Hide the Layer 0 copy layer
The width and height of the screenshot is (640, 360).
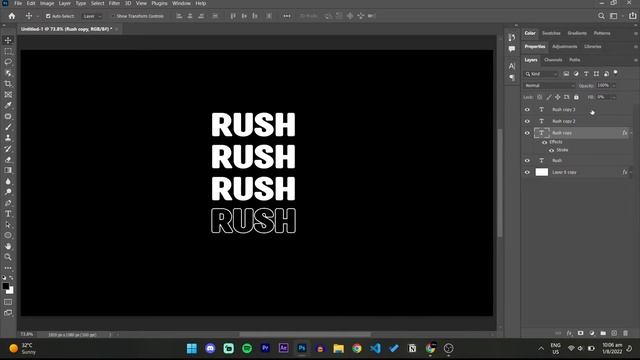coord(527,172)
